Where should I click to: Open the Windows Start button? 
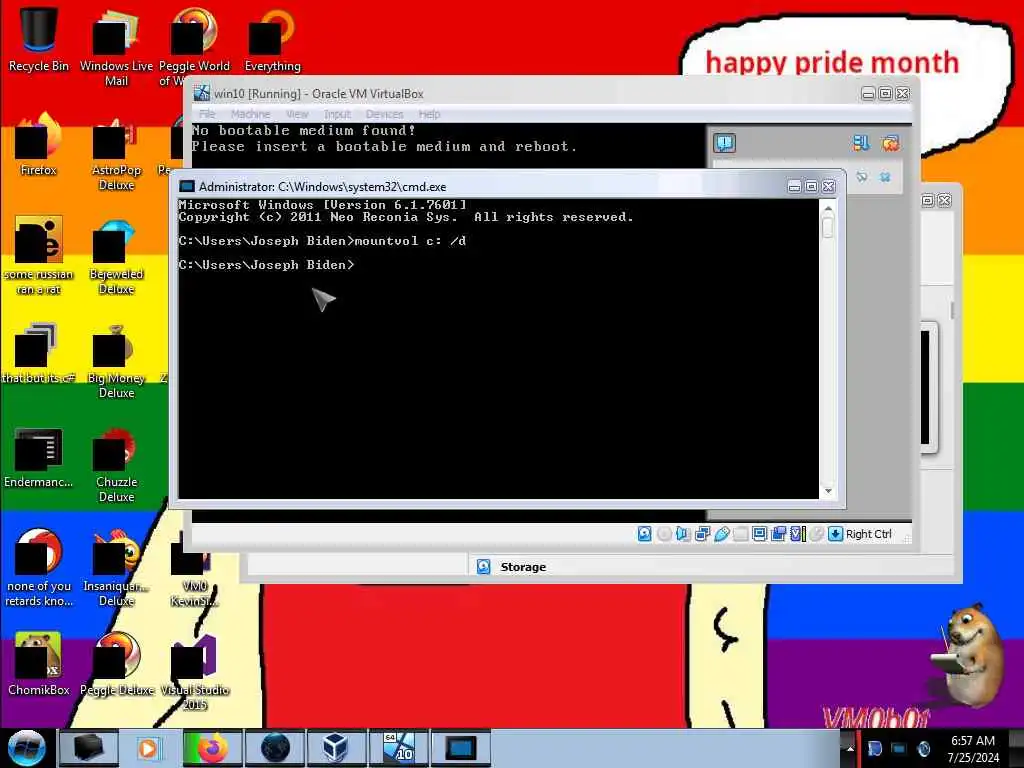[27, 748]
